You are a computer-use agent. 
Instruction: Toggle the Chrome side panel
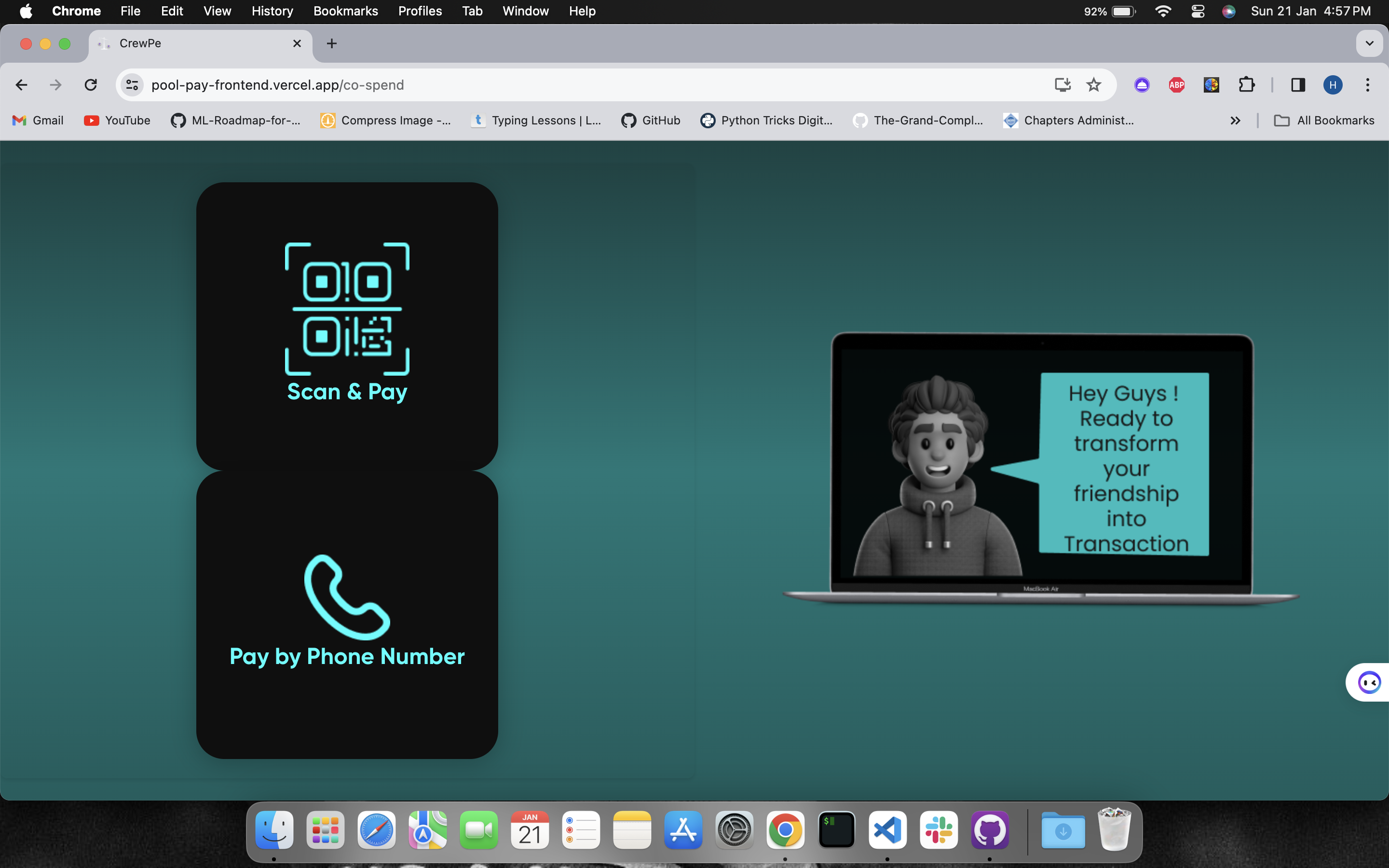click(x=1298, y=85)
